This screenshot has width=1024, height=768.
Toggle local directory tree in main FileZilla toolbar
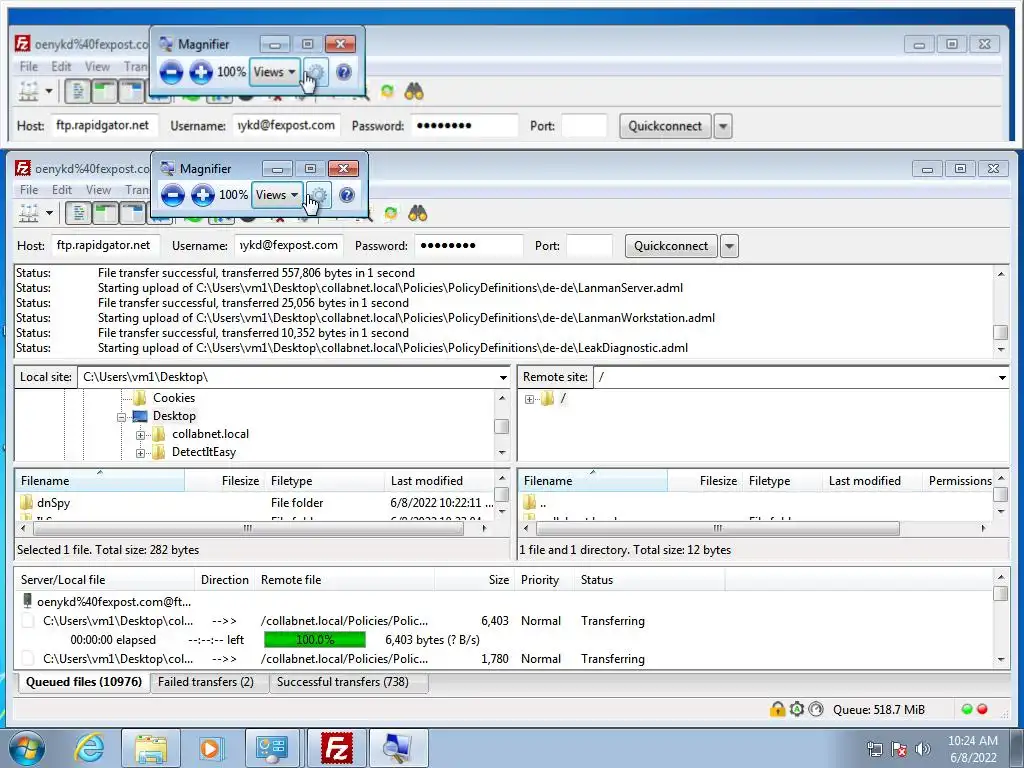pos(105,214)
